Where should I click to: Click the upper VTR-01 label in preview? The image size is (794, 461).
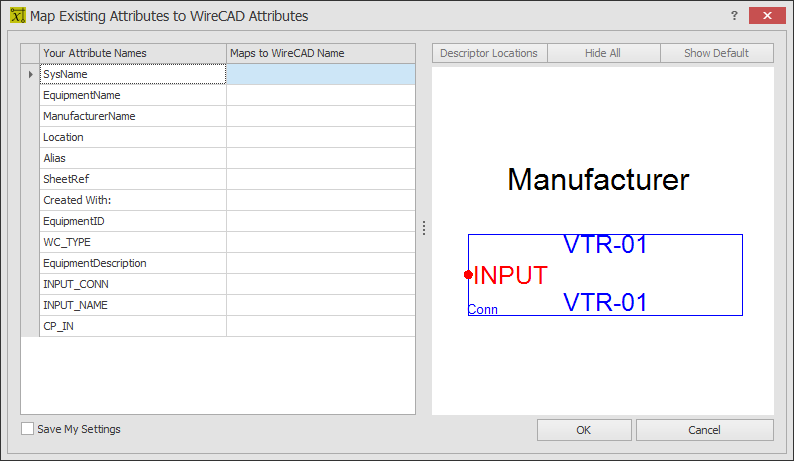point(605,245)
